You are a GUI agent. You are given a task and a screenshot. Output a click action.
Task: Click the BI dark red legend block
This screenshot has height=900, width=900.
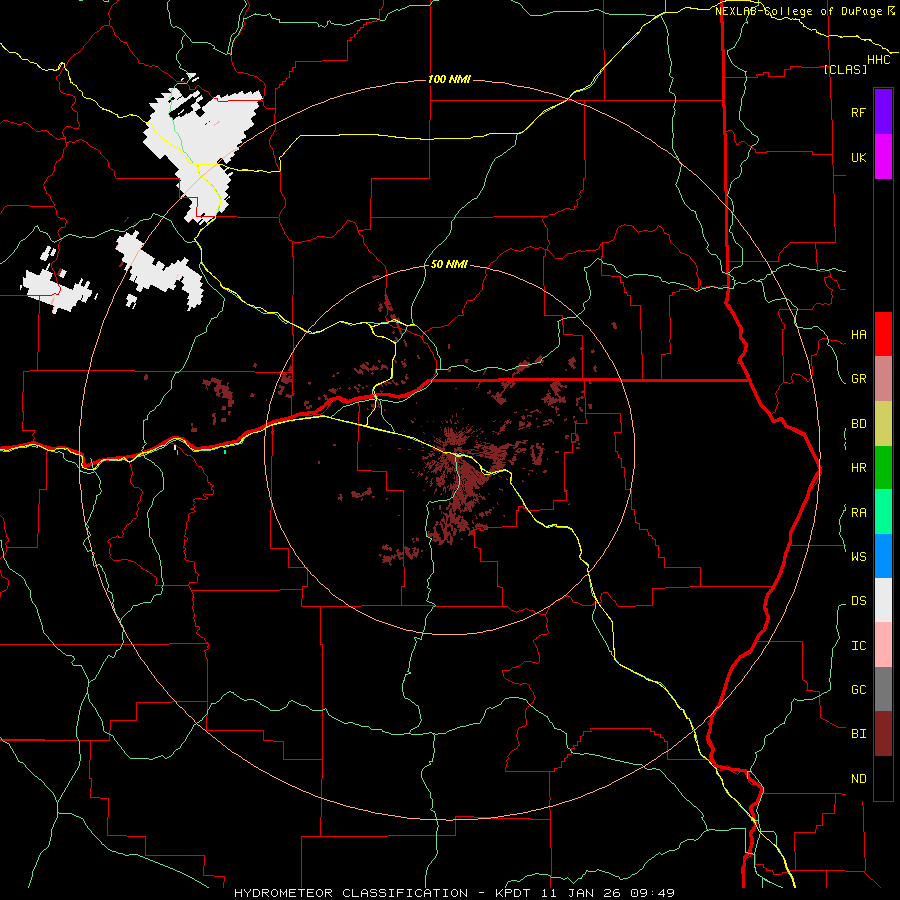883,734
